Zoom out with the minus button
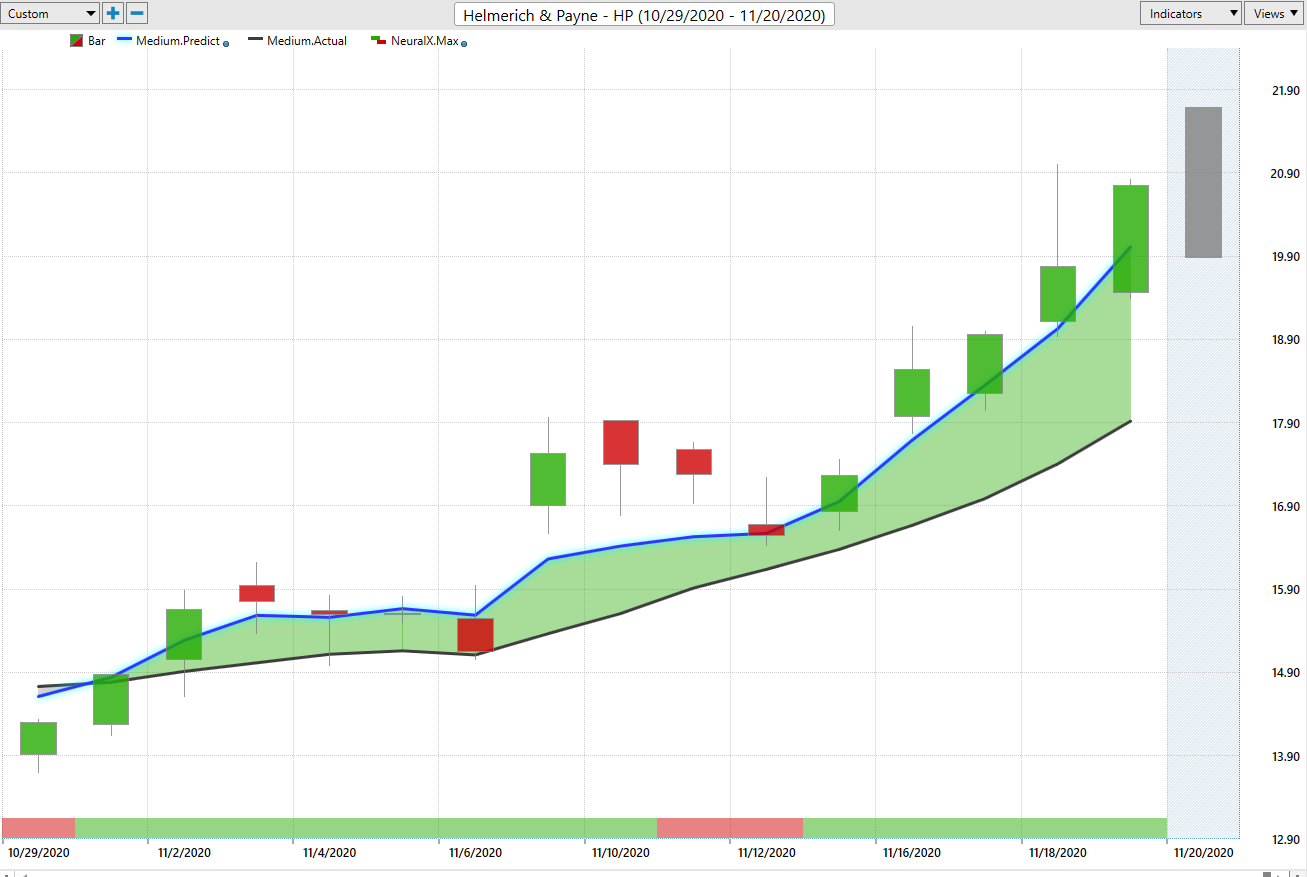The height and width of the screenshot is (877, 1307). point(138,13)
